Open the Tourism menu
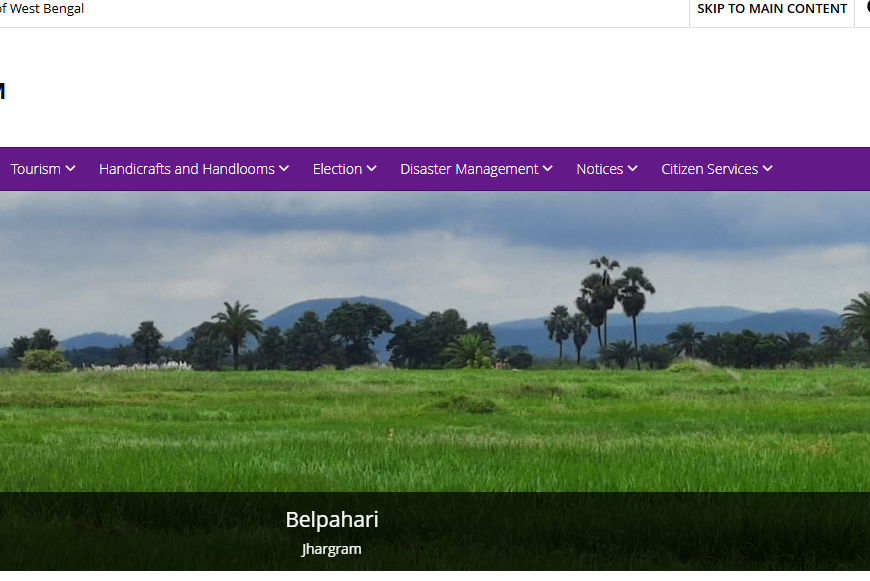Viewport: 870px width, 581px height. tap(36, 169)
